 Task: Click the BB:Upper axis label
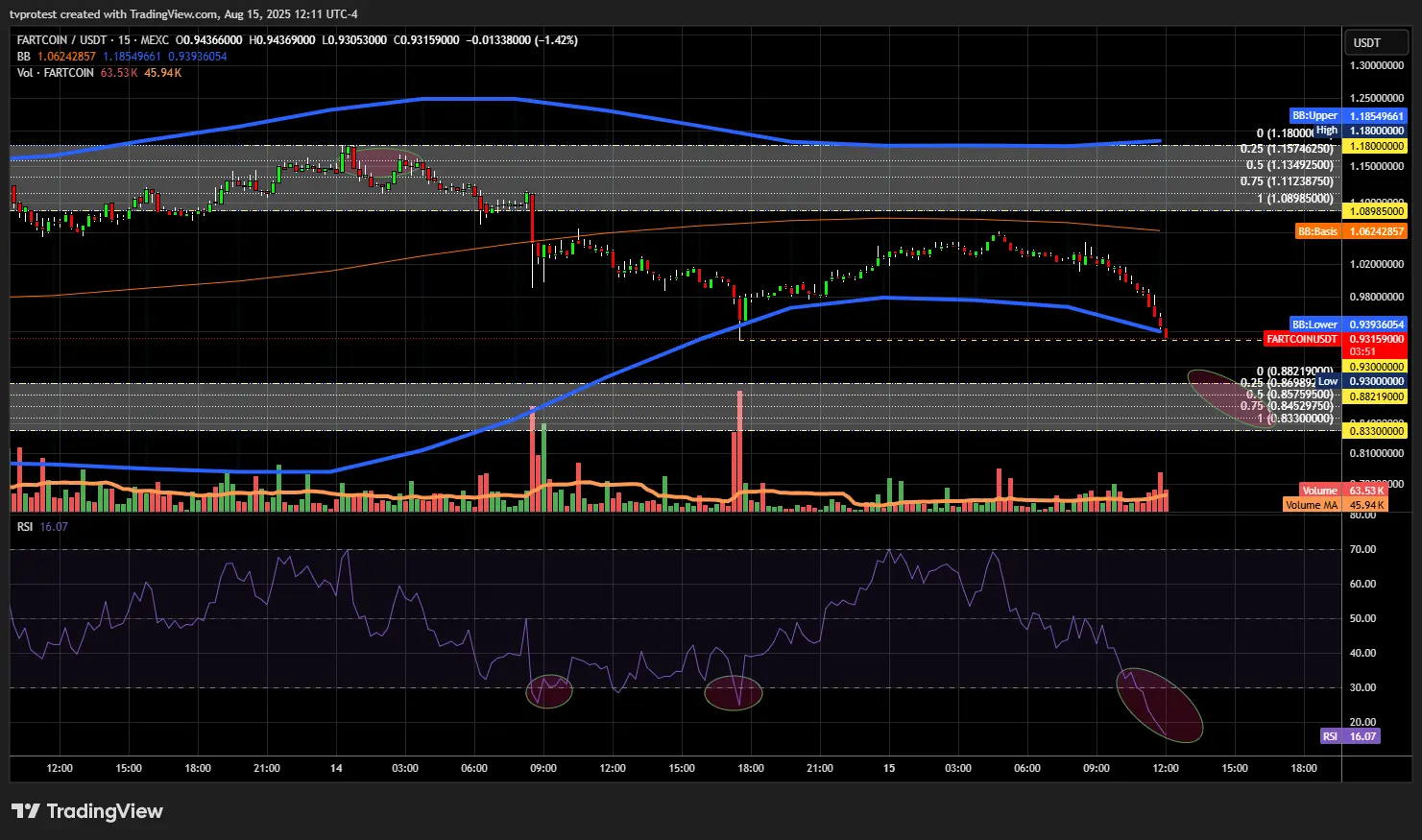click(1314, 115)
